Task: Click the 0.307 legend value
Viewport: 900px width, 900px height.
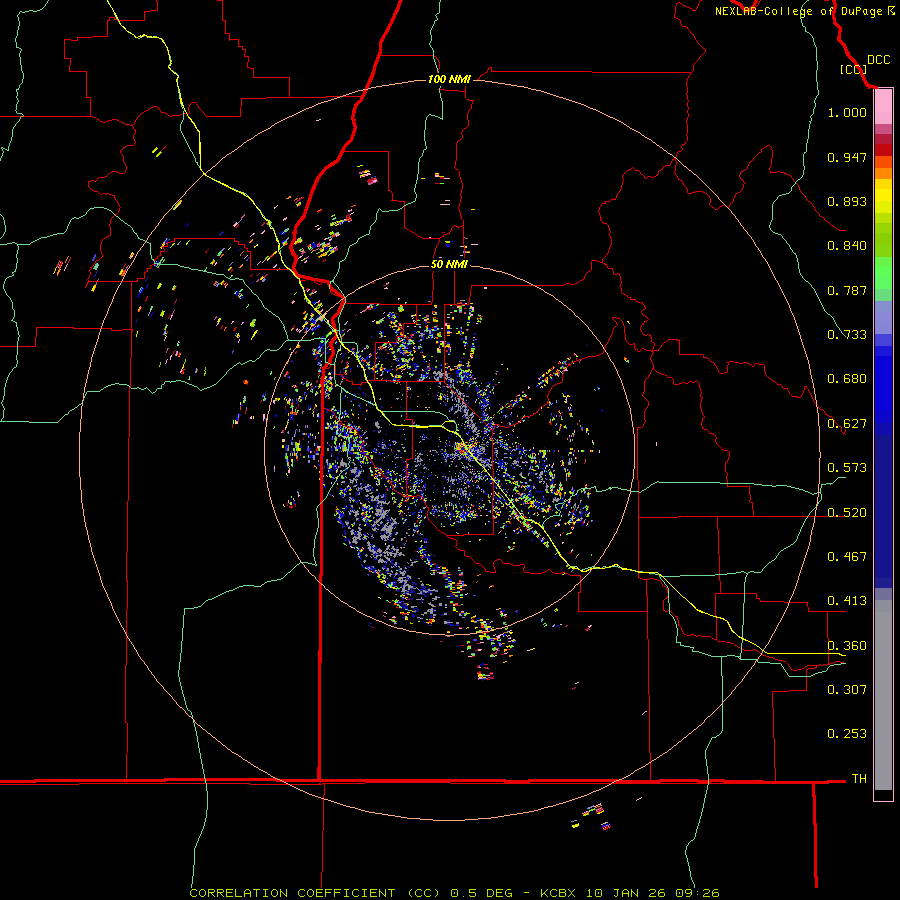Action: [847, 689]
